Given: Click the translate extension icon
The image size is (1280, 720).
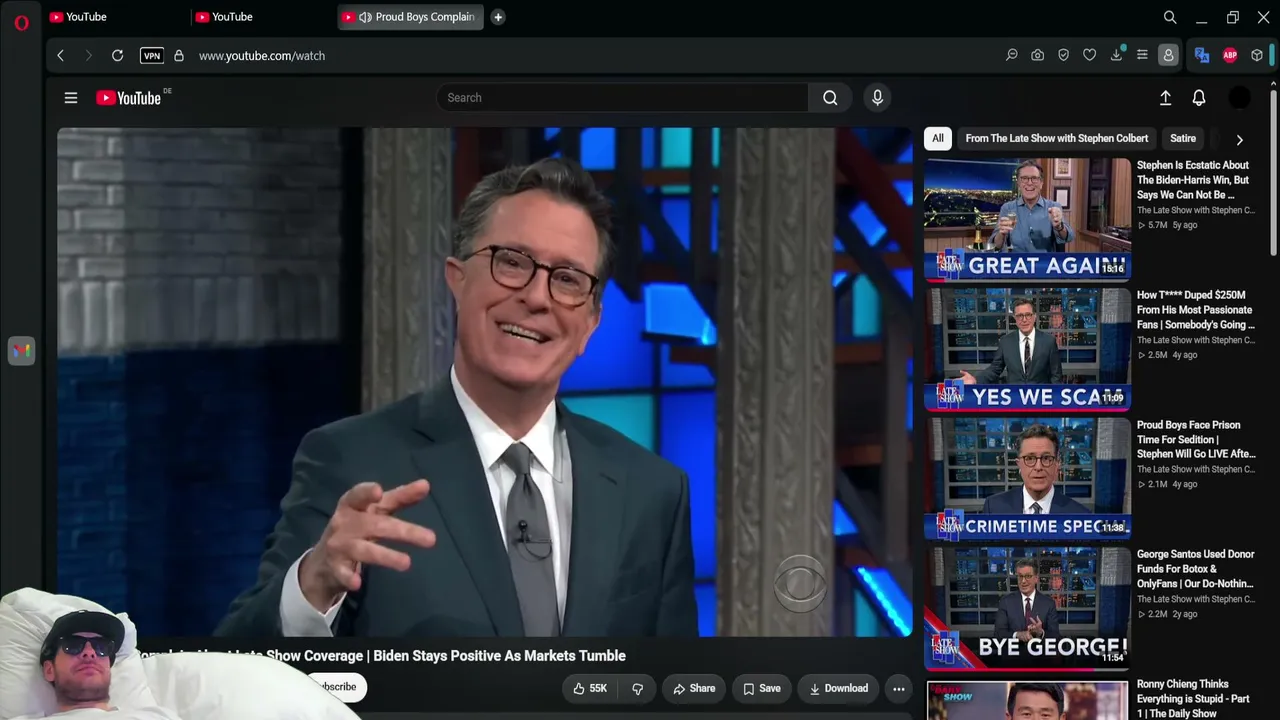Looking at the screenshot, I should 1202,56.
